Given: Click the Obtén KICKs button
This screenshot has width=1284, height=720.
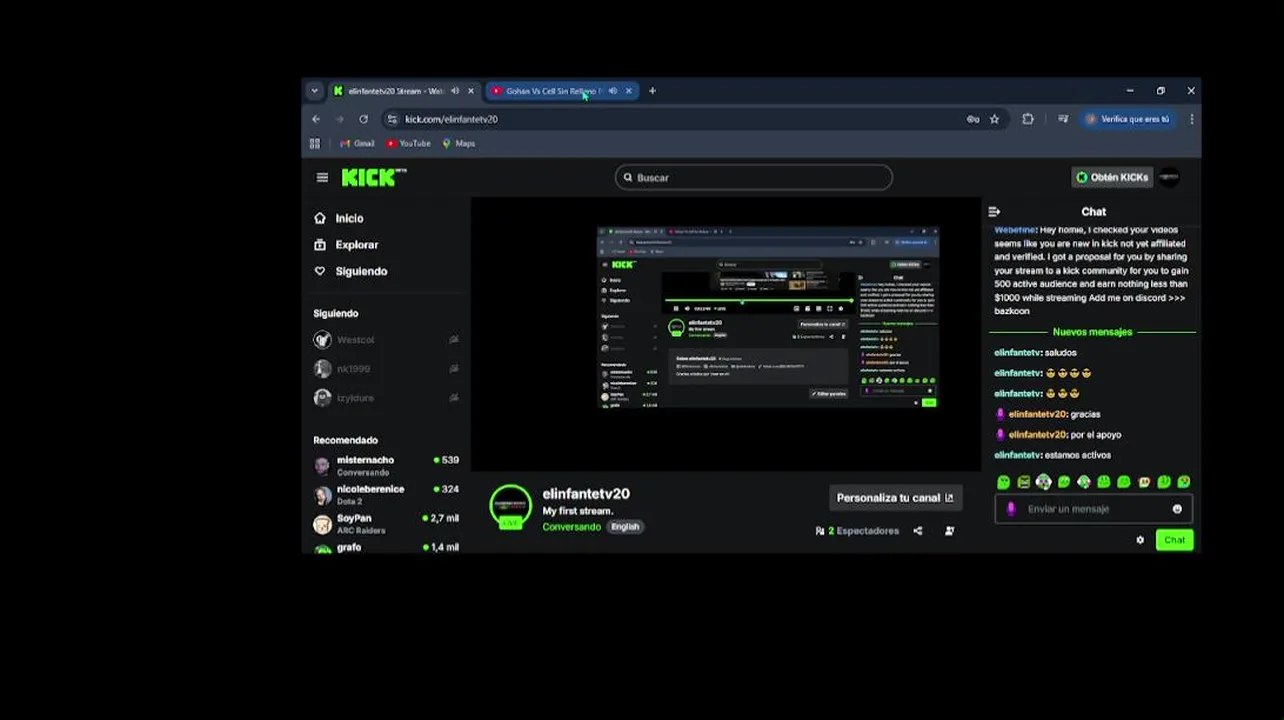Looking at the screenshot, I should pyautogui.click(x=1112, y=177).
